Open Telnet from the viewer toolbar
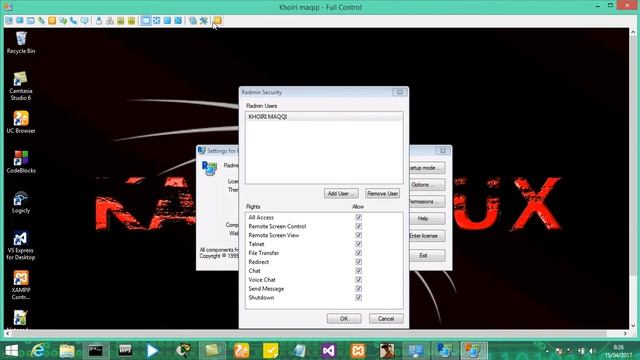Viewport: 640px width, 360px height. [x=31, y=20]
